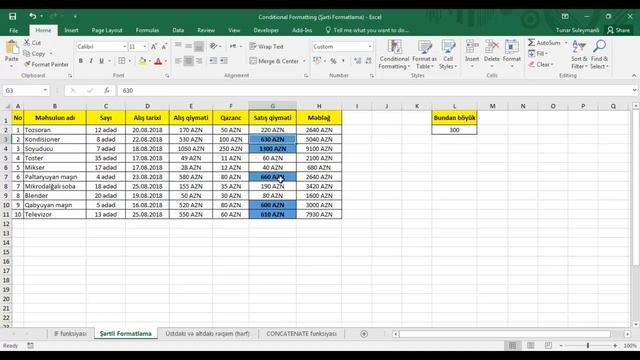
Task: Switch to Data ribbon tab
Action: 178,30
